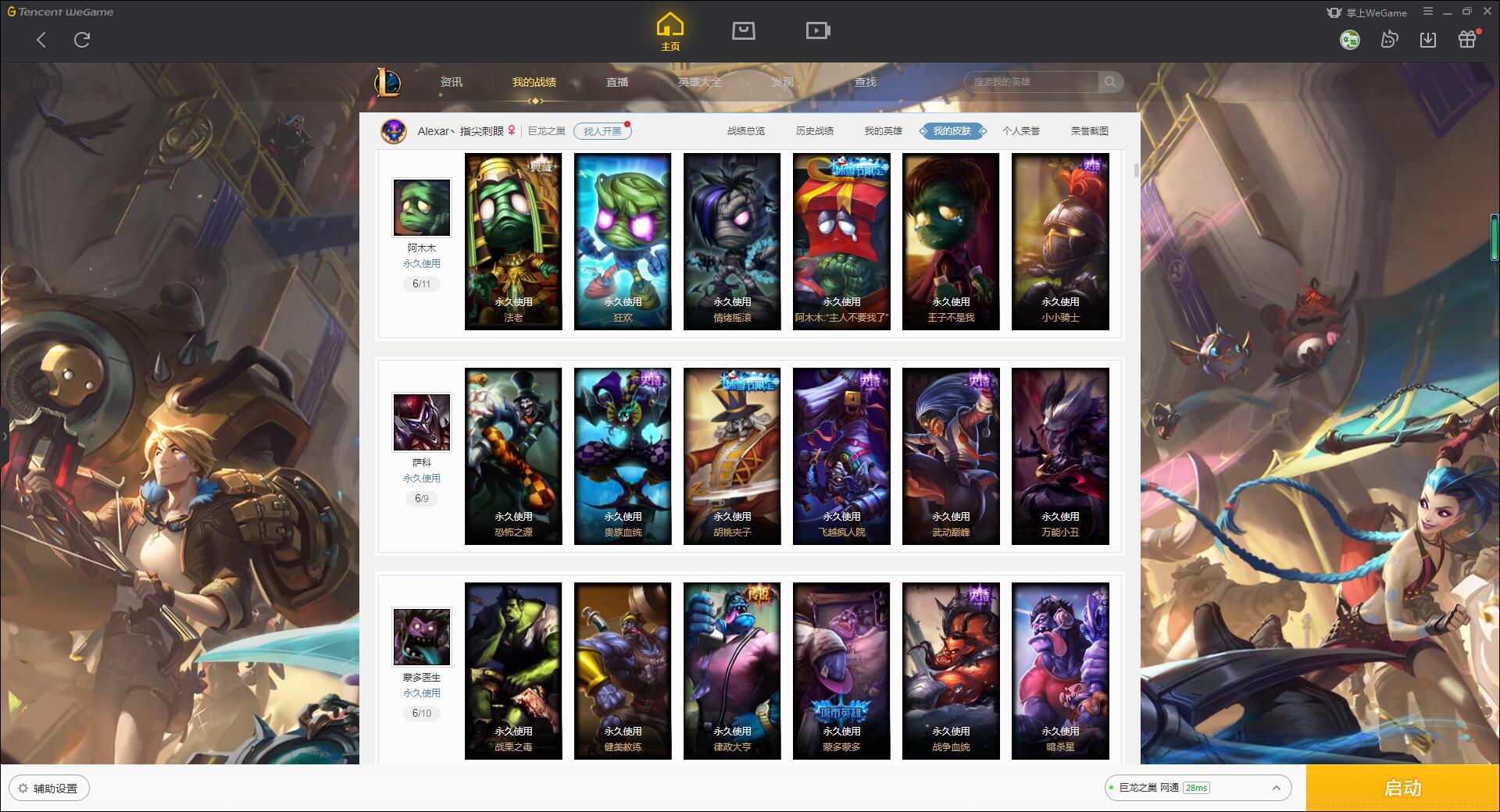Image resolution: width=1500 pixels, height=812 pixels.
Task: Switch to 个人荣誉 sub-tab
Action: tap(1021, 131)
